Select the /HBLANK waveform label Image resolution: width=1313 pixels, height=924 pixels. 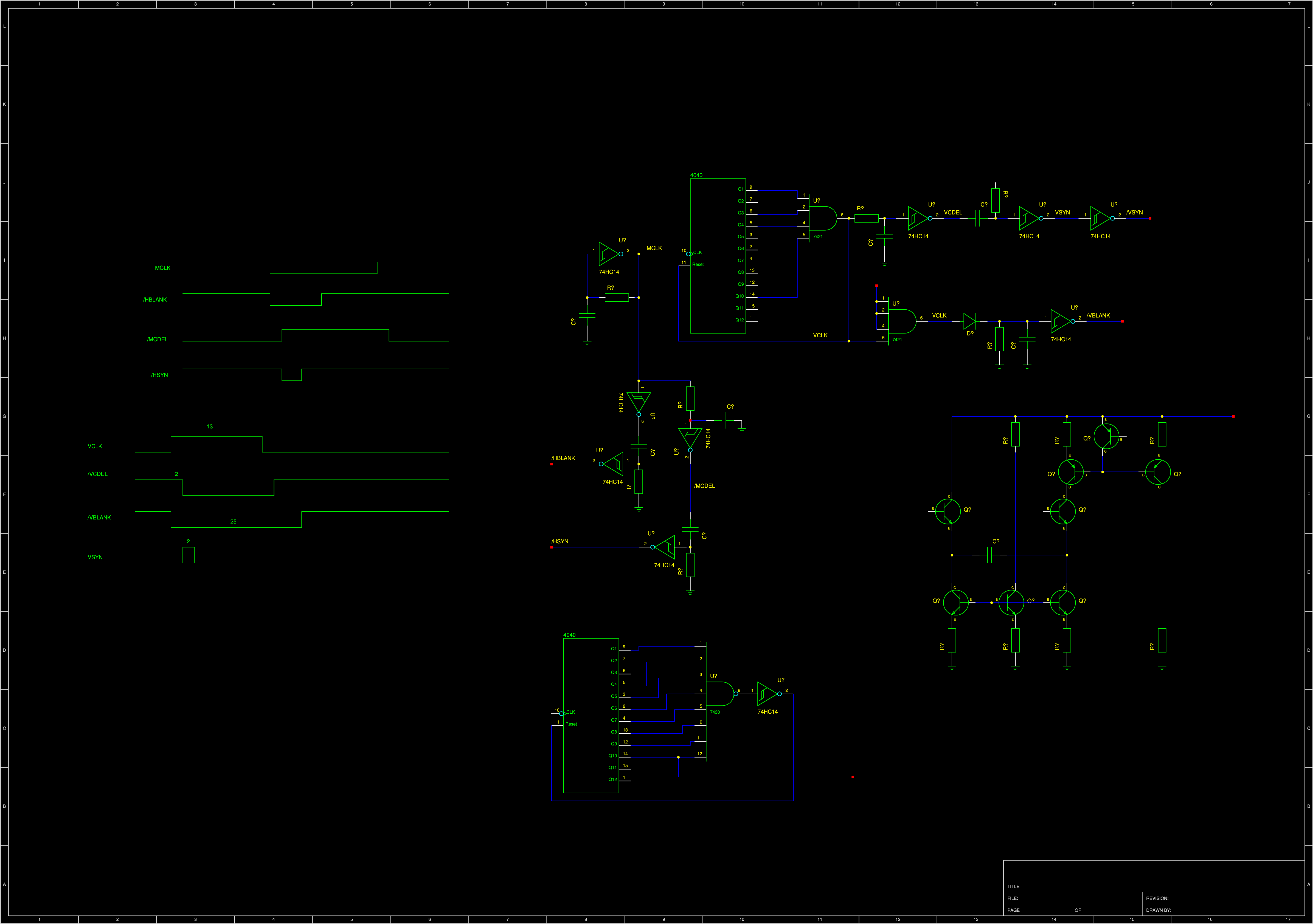pyautogui.click(x=155, y=299)
